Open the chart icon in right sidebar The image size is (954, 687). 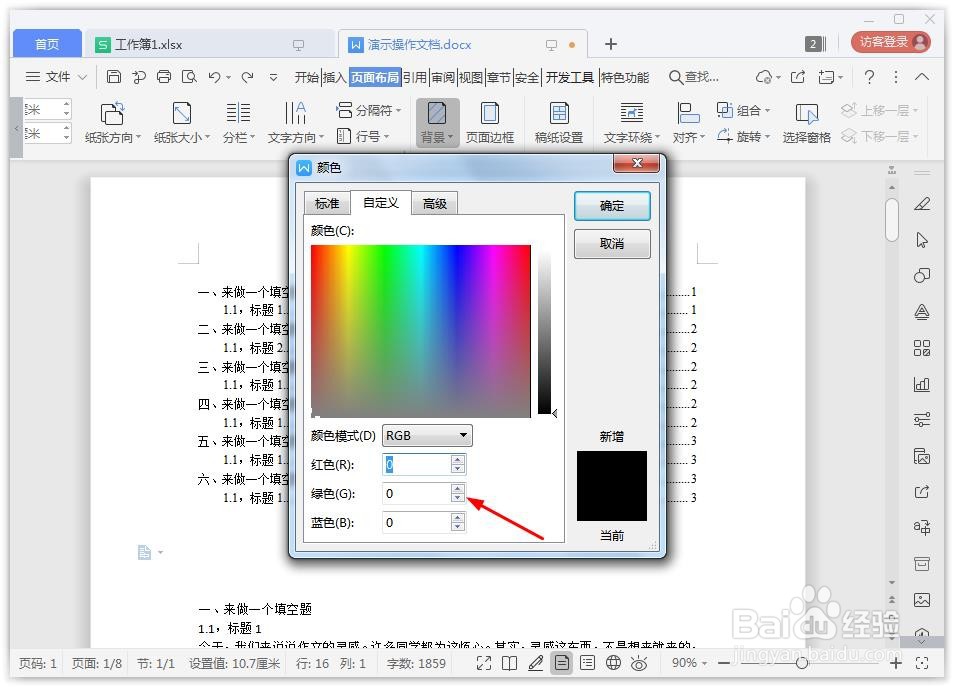tap(921, 384)
